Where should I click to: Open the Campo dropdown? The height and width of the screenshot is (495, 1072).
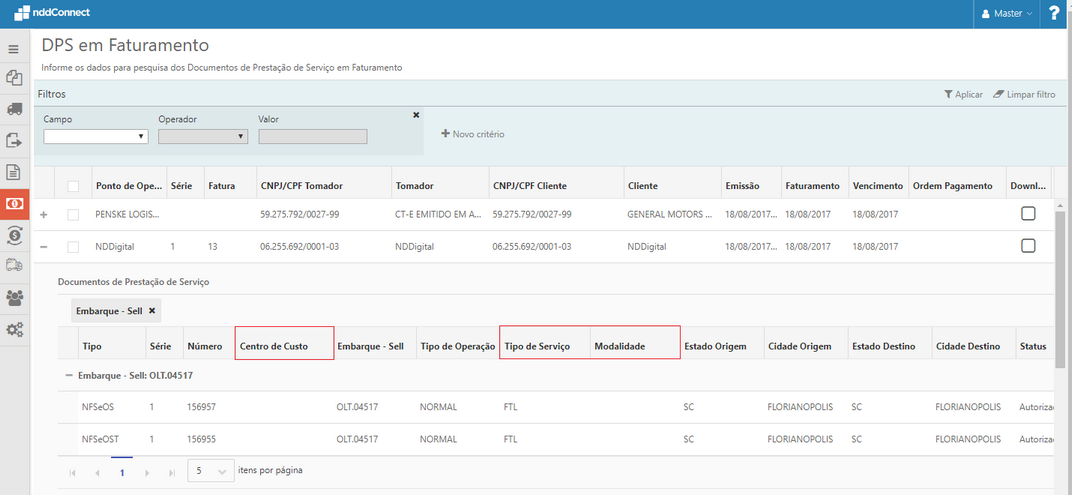click(x=96, y=137)
